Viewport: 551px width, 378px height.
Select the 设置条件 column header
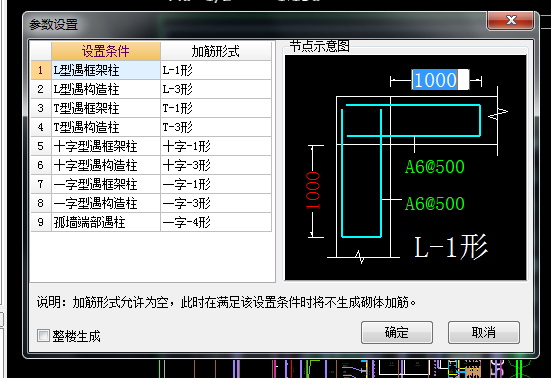(x=106, y=51)
